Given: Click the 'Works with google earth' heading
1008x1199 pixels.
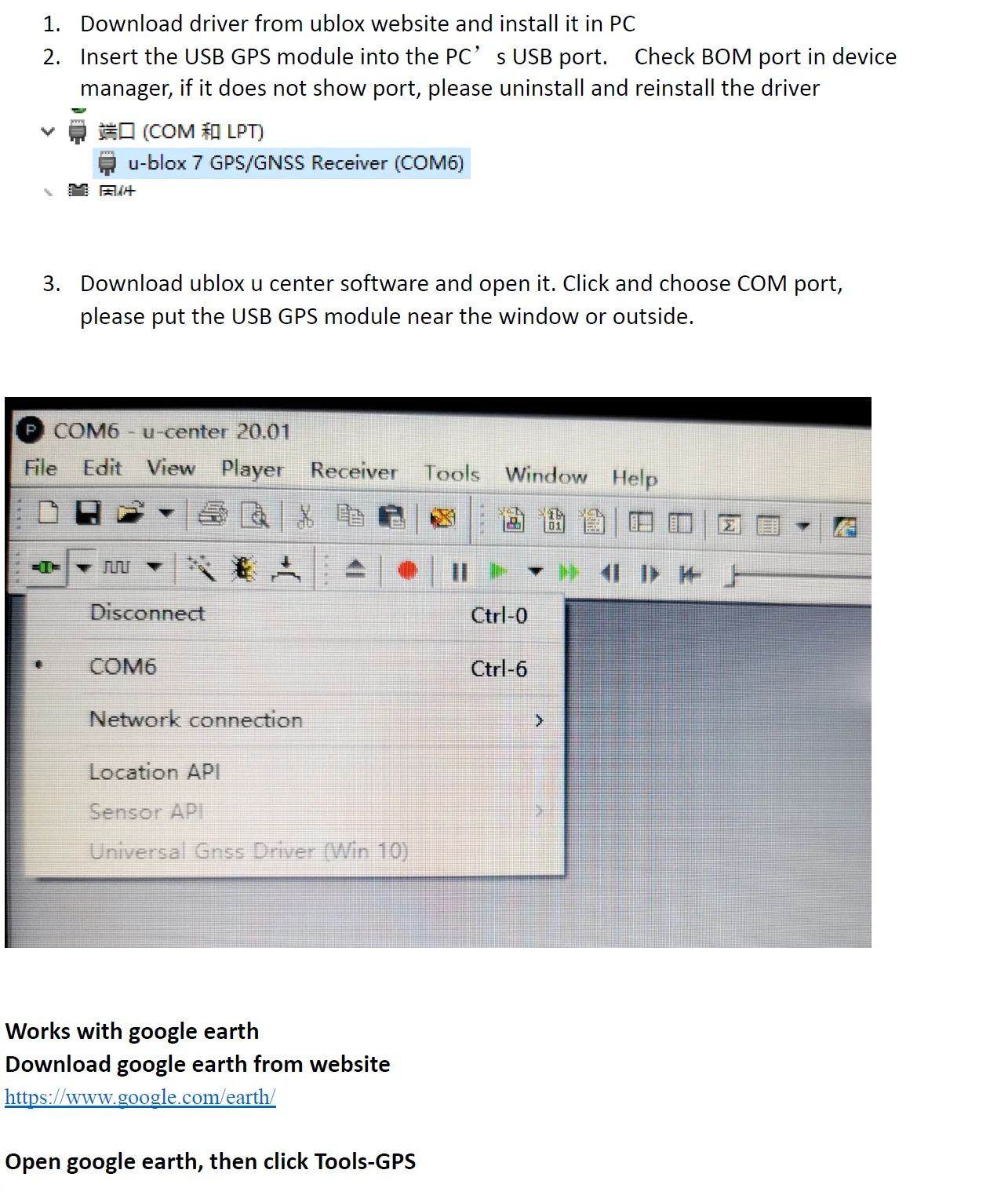Looking at the screenshot, I should point(132,1031).
